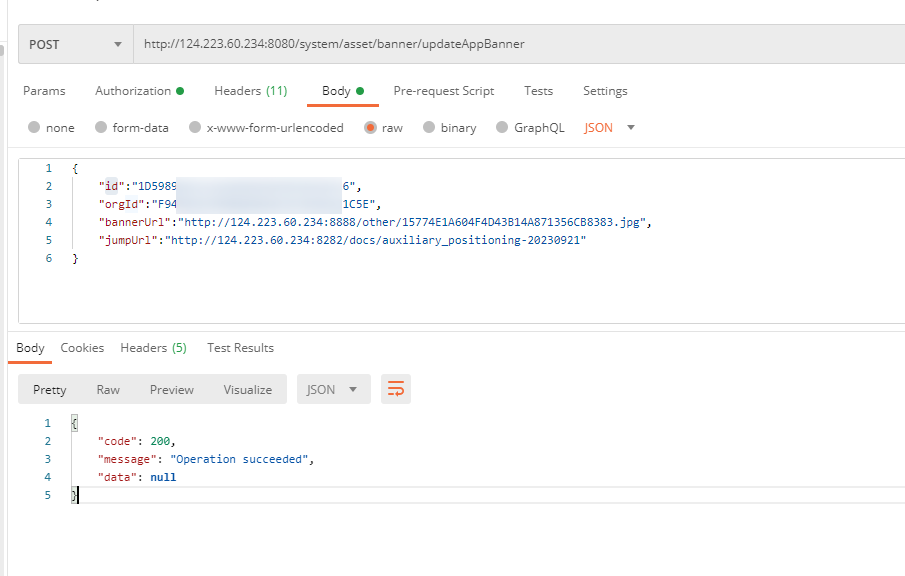Go to the Pre-request Script tab
905x576 pixels.
[x=443, y=91]
